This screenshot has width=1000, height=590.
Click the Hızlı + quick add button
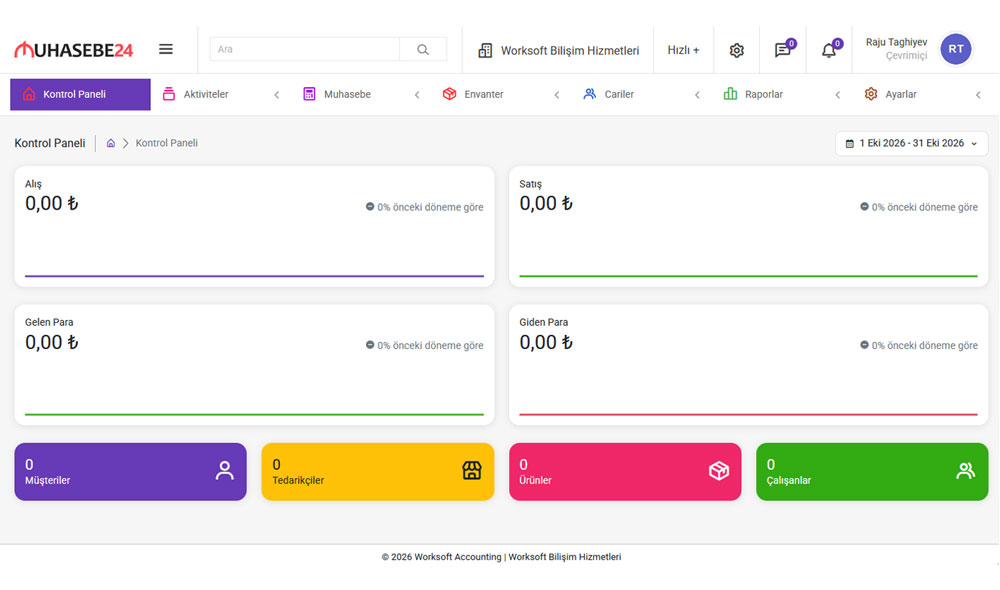pyautogui.click(x=683, y=50)
